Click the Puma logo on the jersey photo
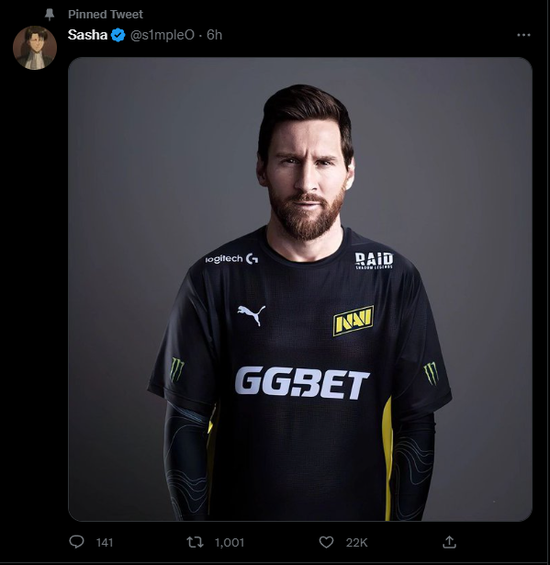The width and height of the screenshot is (550, 565). [251, 315]
